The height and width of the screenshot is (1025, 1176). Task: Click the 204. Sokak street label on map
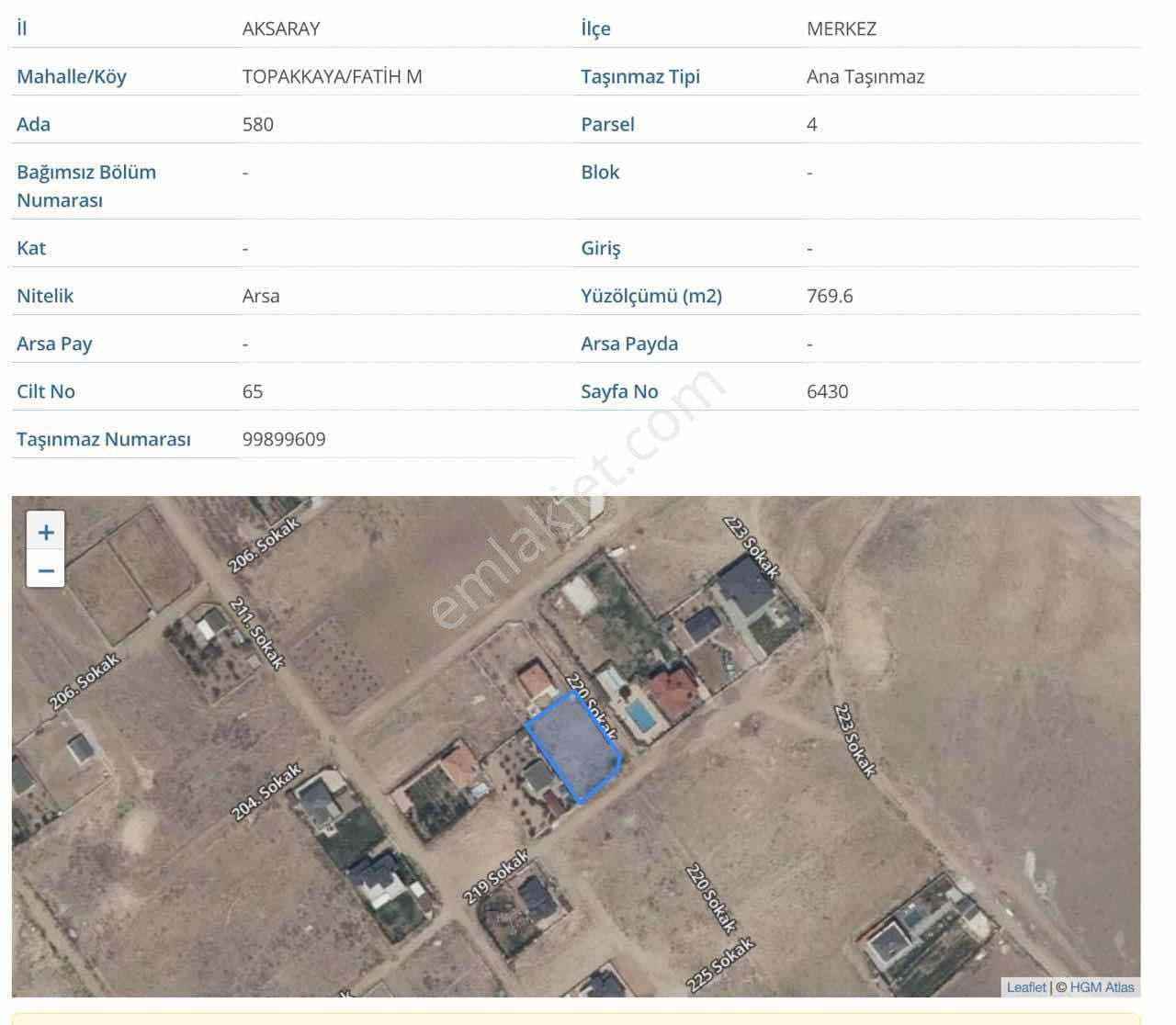point(266,791)
